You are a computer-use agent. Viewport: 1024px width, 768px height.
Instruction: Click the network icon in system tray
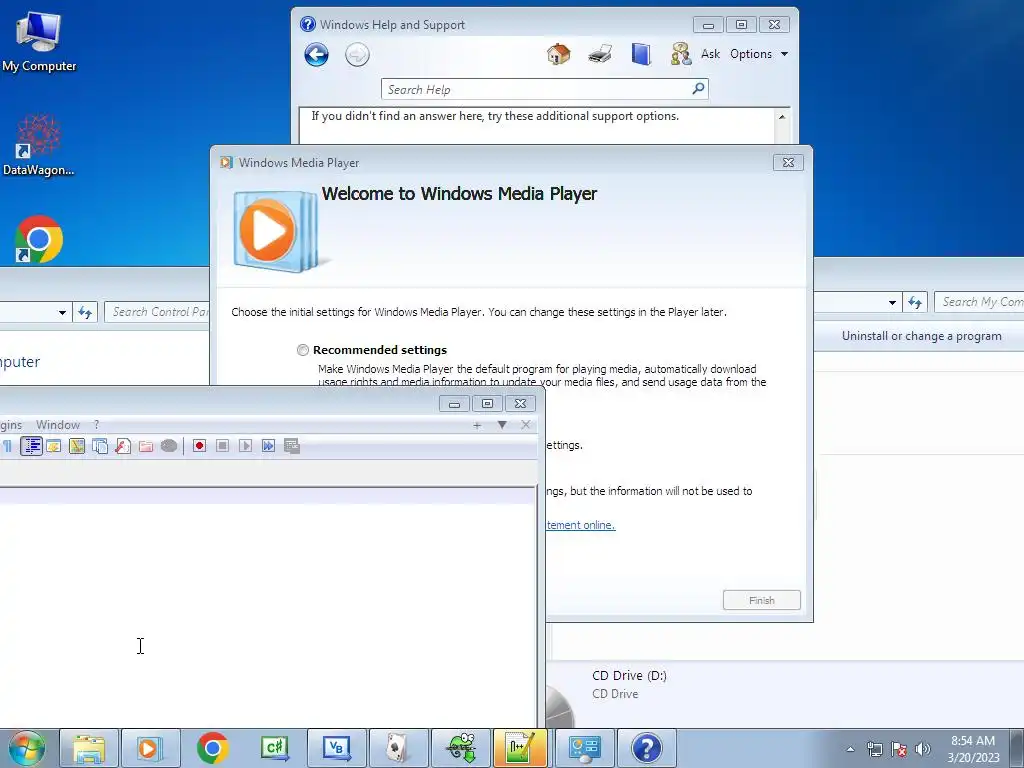[x=874, y=749]
